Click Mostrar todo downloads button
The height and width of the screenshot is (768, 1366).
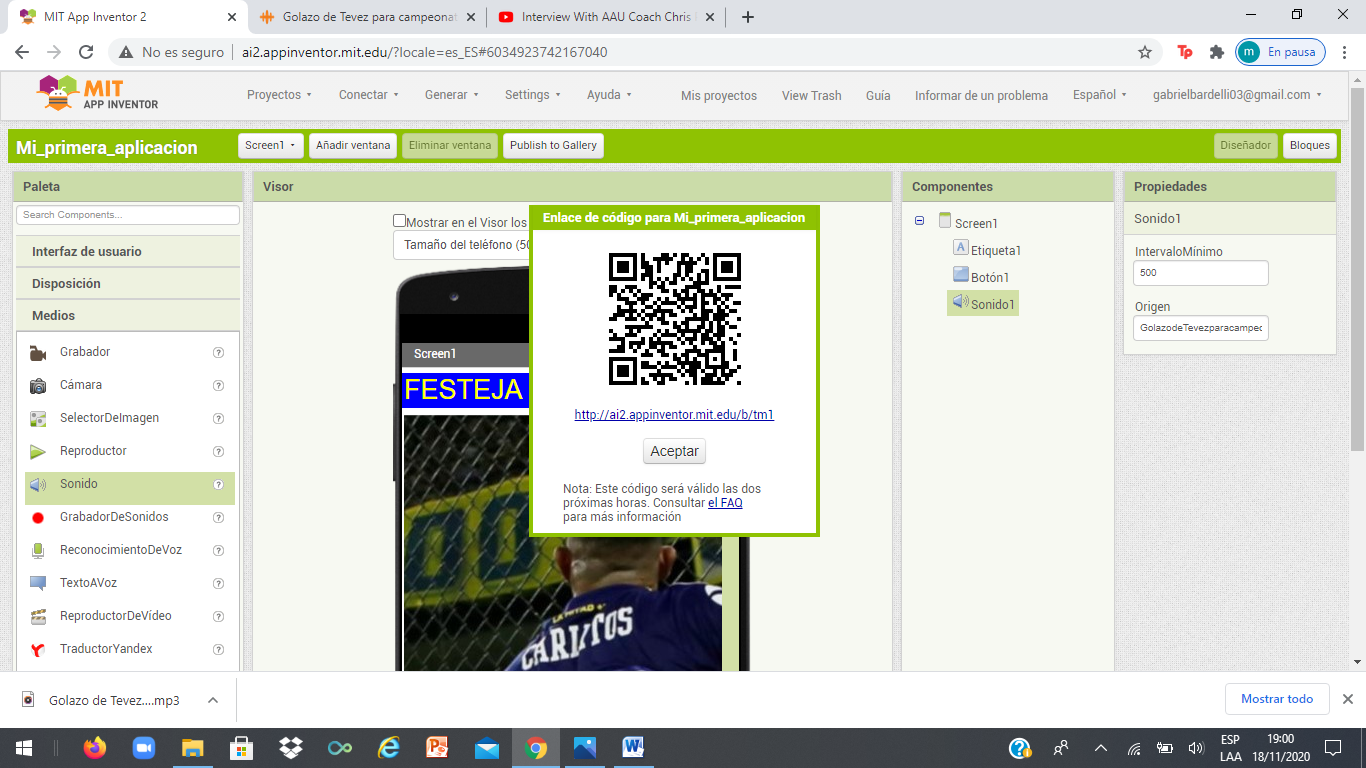pos(1277,699)
